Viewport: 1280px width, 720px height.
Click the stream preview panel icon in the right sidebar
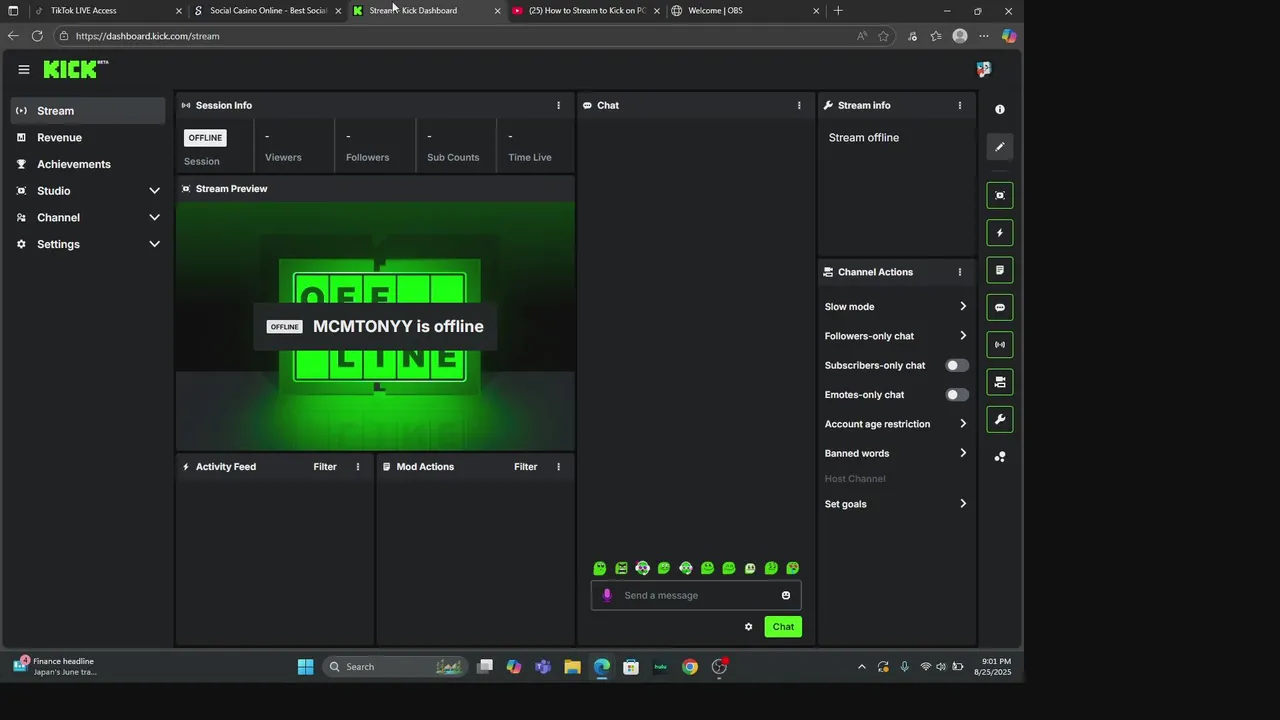(x=1000, y=195)
